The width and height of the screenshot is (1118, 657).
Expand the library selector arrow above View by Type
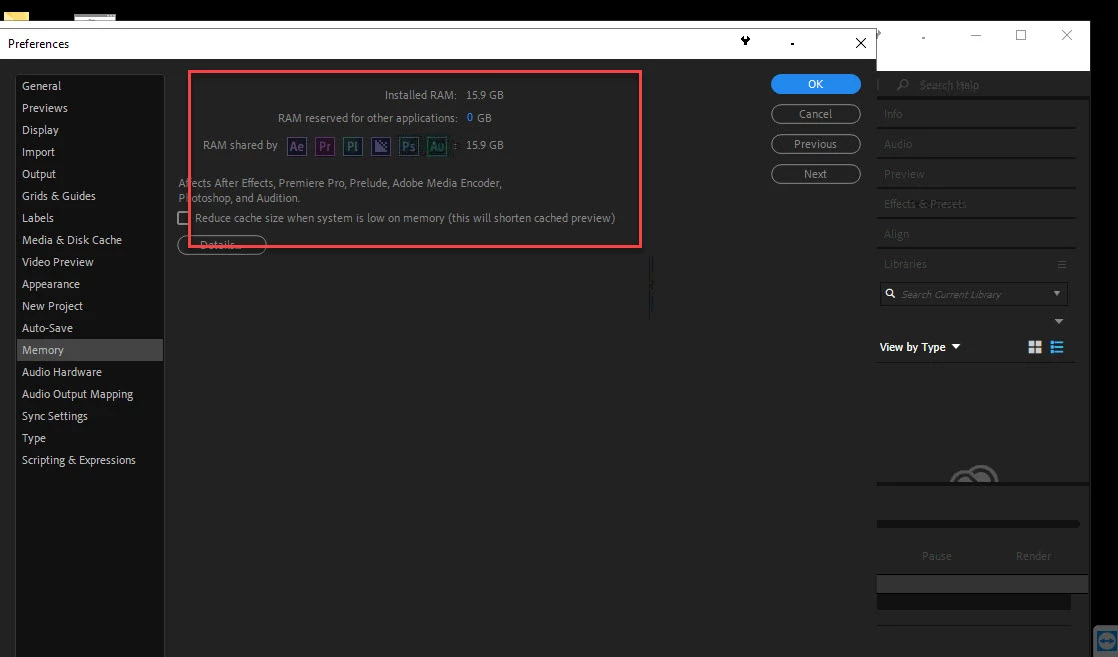point(1059,321)
